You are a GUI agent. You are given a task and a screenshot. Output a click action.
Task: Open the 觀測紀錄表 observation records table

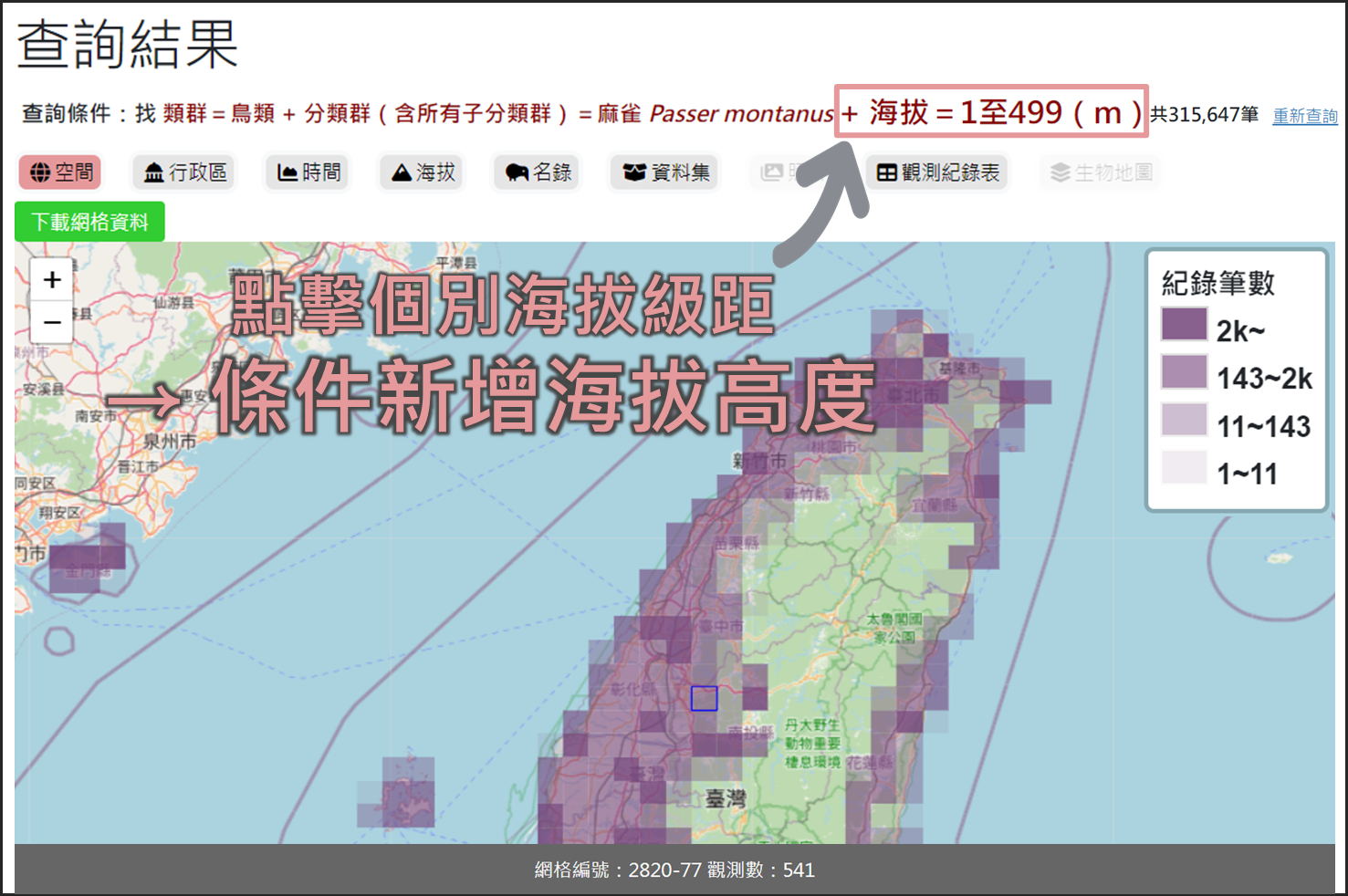point(935,172)
